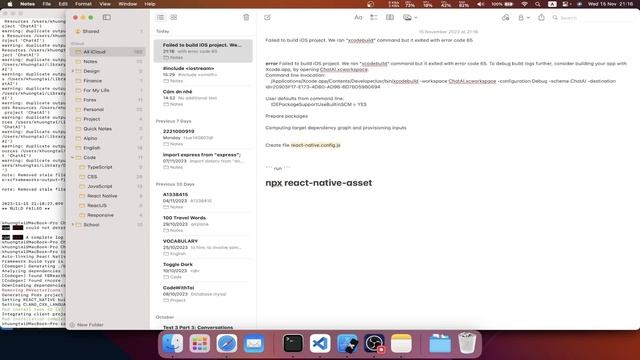Open the 'import express from' note
The height and width of the screenshot is (360, 640).
pyautogui.click(x=203, y=161)
